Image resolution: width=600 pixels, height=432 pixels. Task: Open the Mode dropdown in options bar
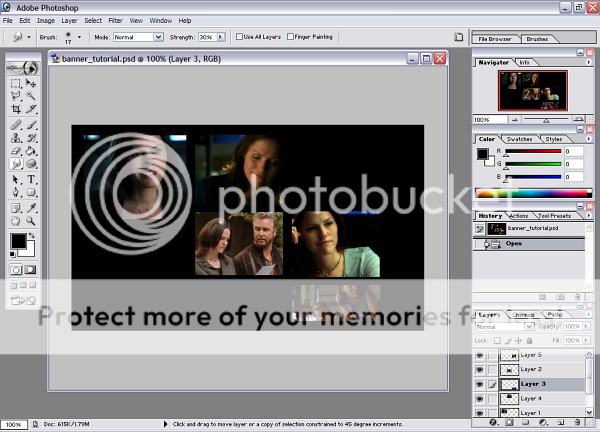(135, 37)
